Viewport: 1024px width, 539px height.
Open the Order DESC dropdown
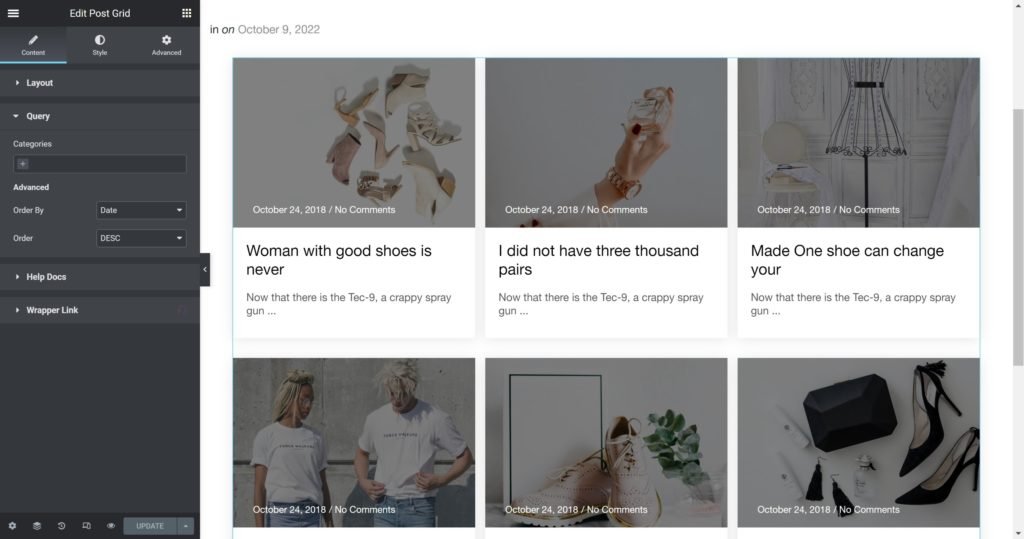click(141, 238)
